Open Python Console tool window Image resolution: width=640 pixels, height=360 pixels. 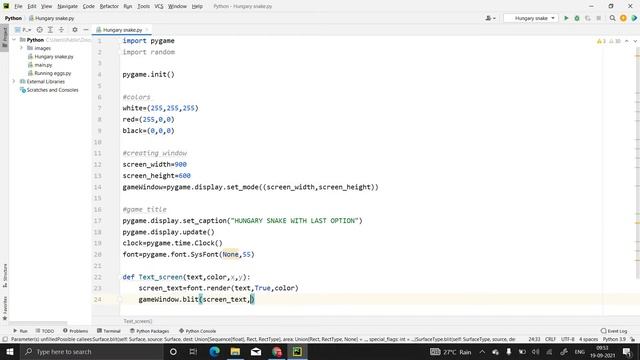point(198,331)
